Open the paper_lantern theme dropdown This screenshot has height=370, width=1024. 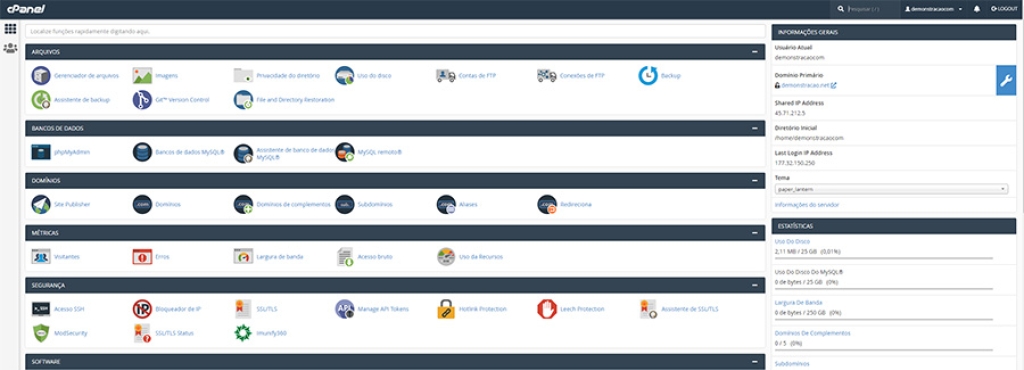click(891, 189)
